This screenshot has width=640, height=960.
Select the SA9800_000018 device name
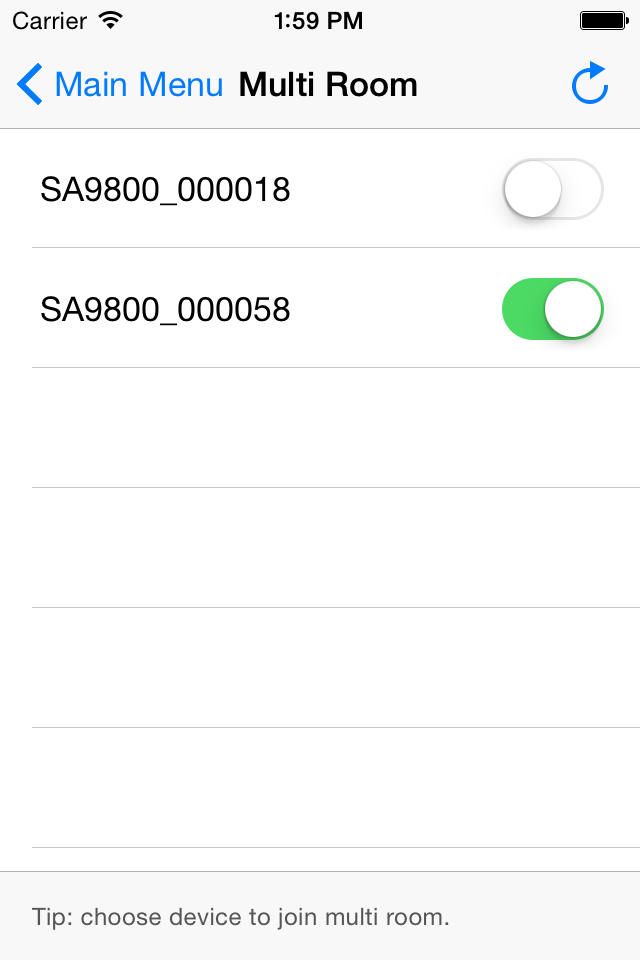pyautogui.click(x=165, y=189)
